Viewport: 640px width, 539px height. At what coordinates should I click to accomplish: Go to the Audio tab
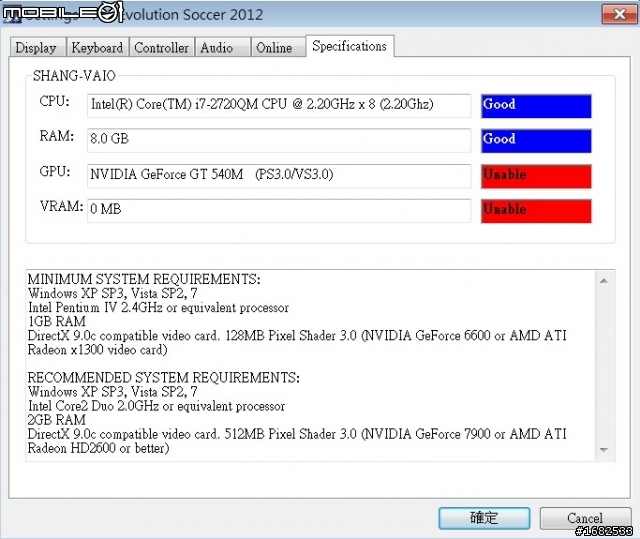(222, 47)
